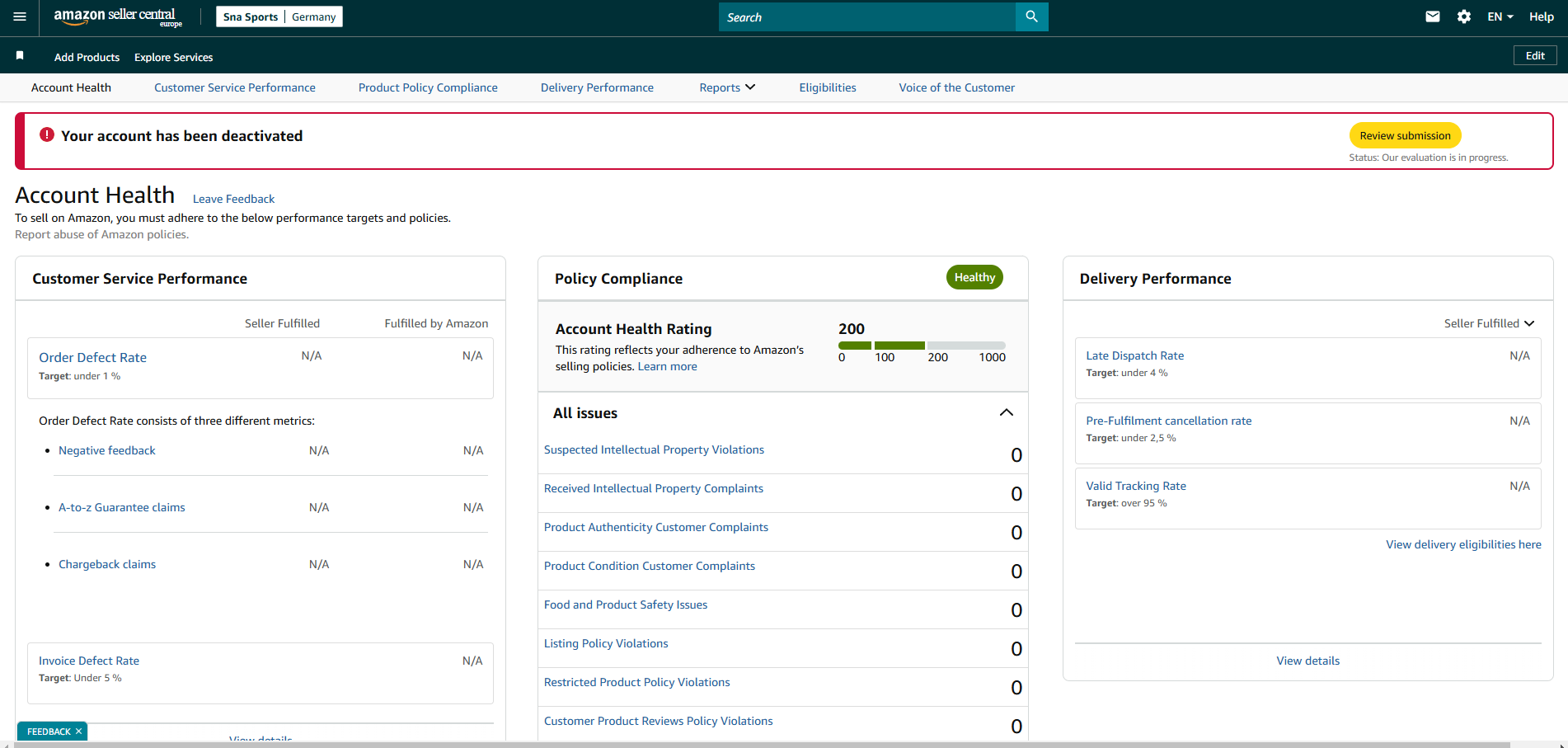1568x748 pixels.
Task: Open the hamburger navigation menu
Action: pos(20,16)
